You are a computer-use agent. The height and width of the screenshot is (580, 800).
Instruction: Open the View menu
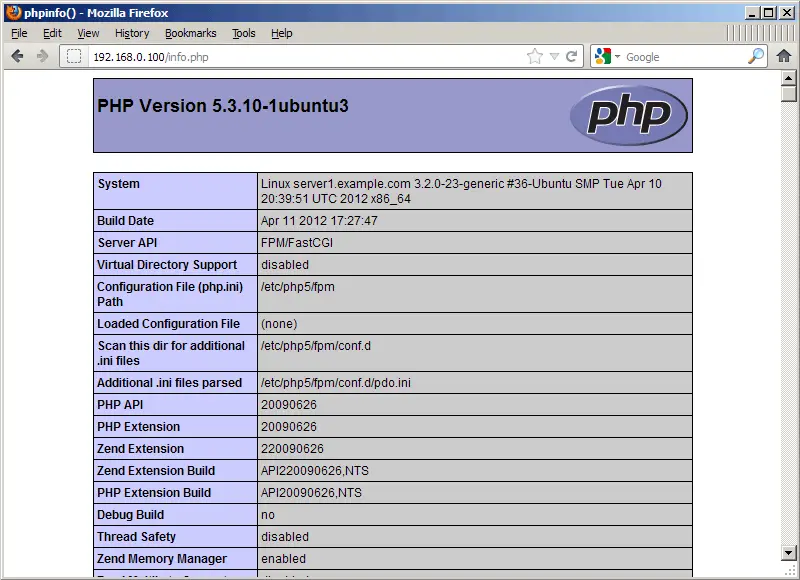tap(88, 33)
